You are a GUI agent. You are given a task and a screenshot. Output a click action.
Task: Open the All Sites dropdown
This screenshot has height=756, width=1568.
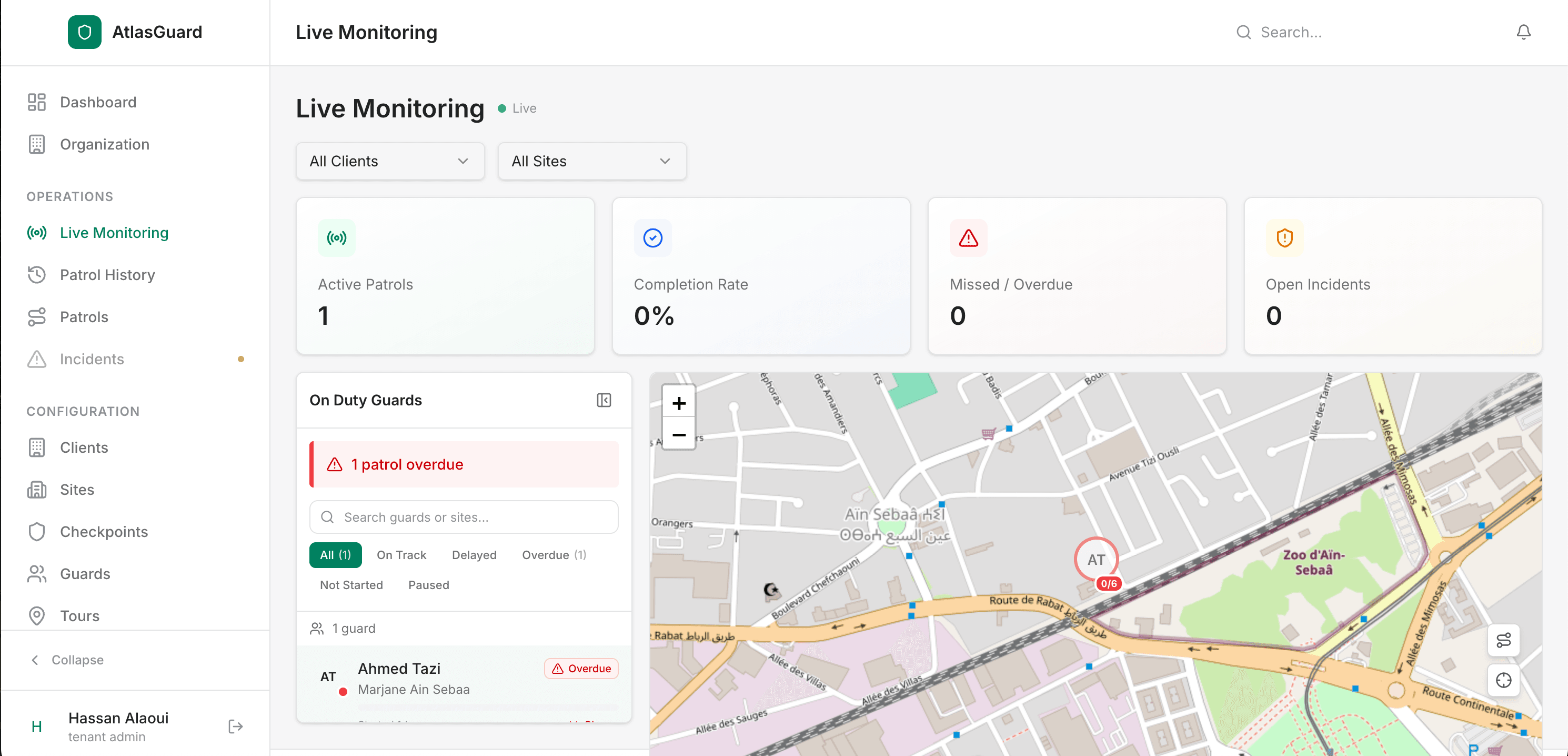click(x=591, y=162)
